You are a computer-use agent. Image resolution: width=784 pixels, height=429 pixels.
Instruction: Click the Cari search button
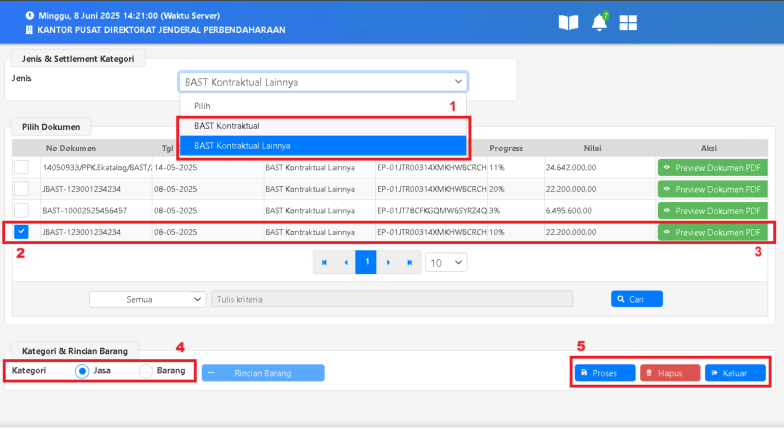pyautogui.click(x=637, y=299)
